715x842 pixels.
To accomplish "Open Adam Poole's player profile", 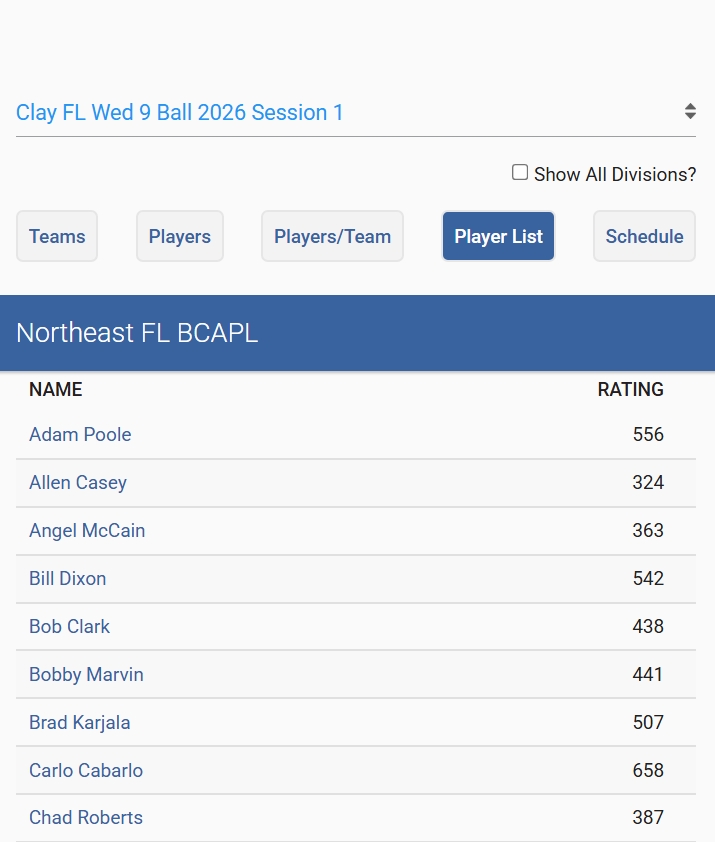I will point(80,435).
